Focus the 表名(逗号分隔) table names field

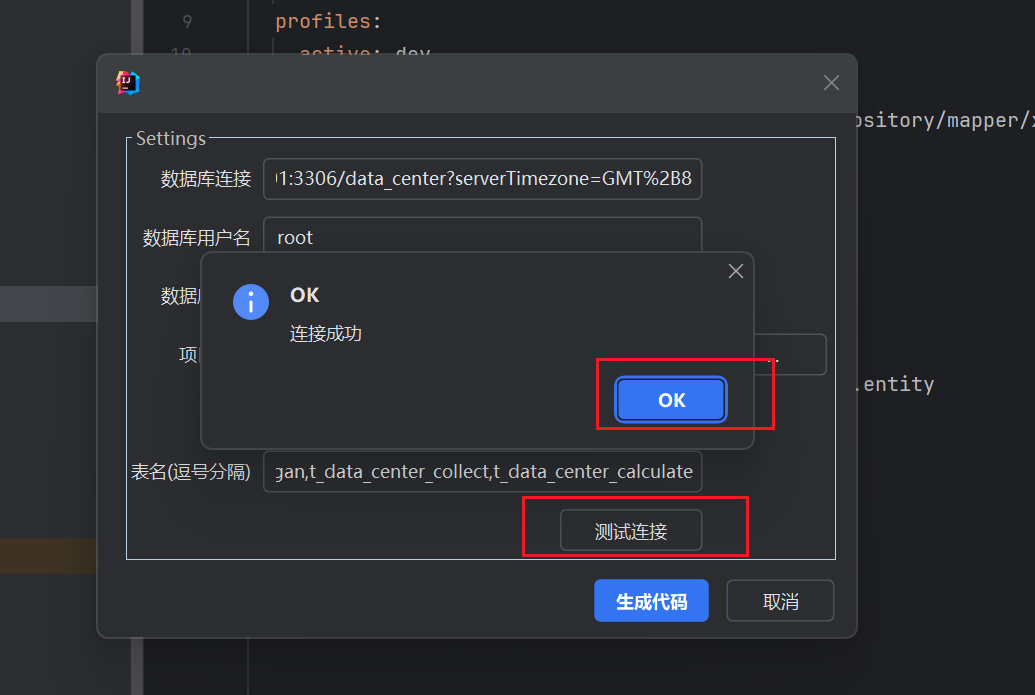pyautogui.click(x=483, y=472)
